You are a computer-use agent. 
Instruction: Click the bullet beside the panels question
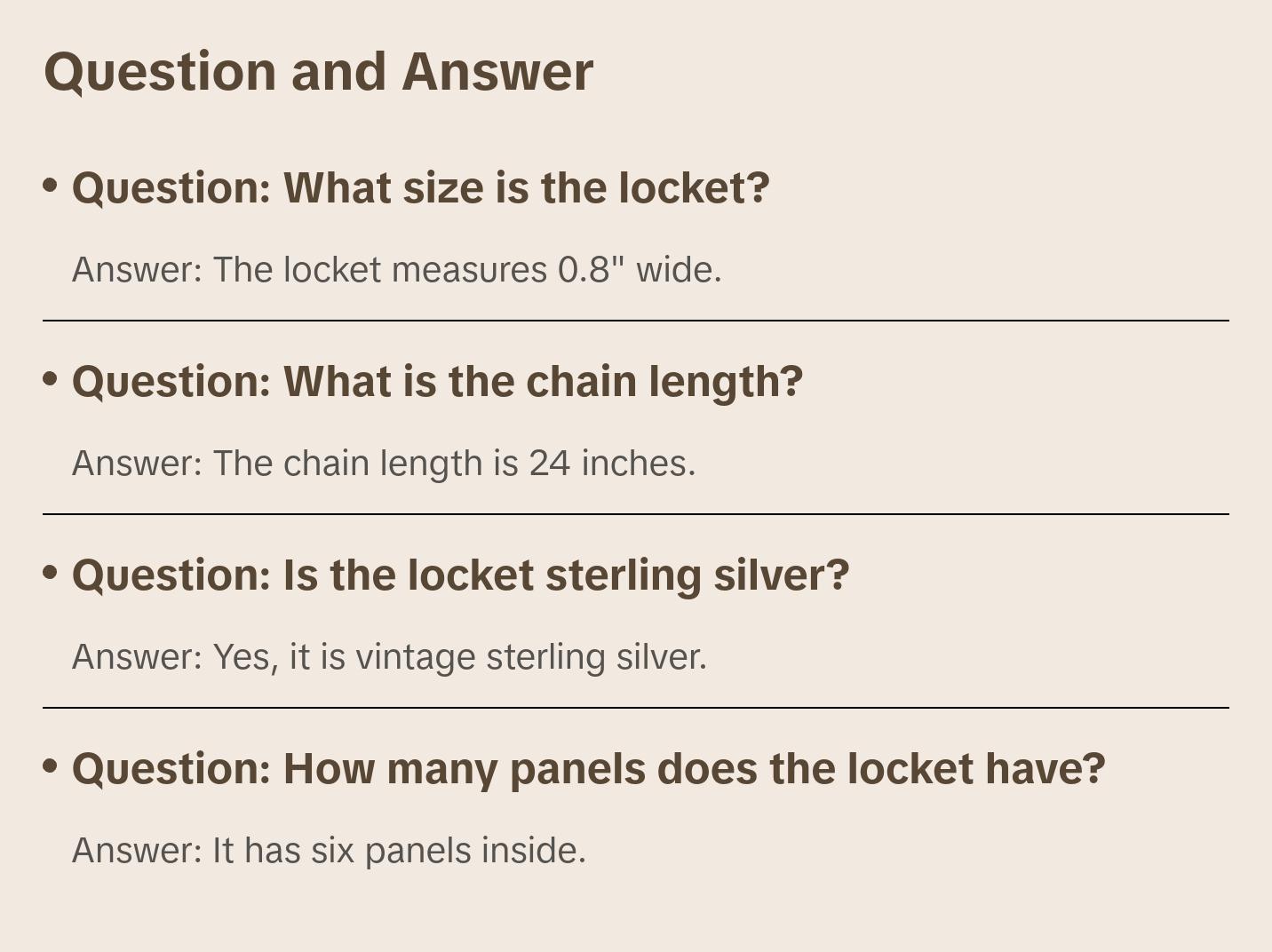coord(51,766)
